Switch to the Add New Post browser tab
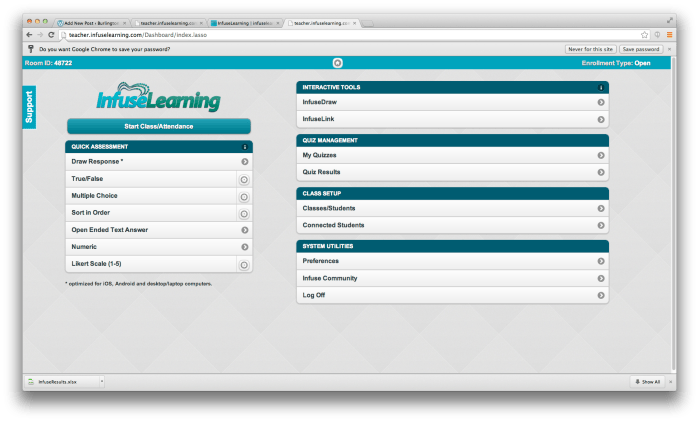The image size is (699, 422). pos(92,21)
